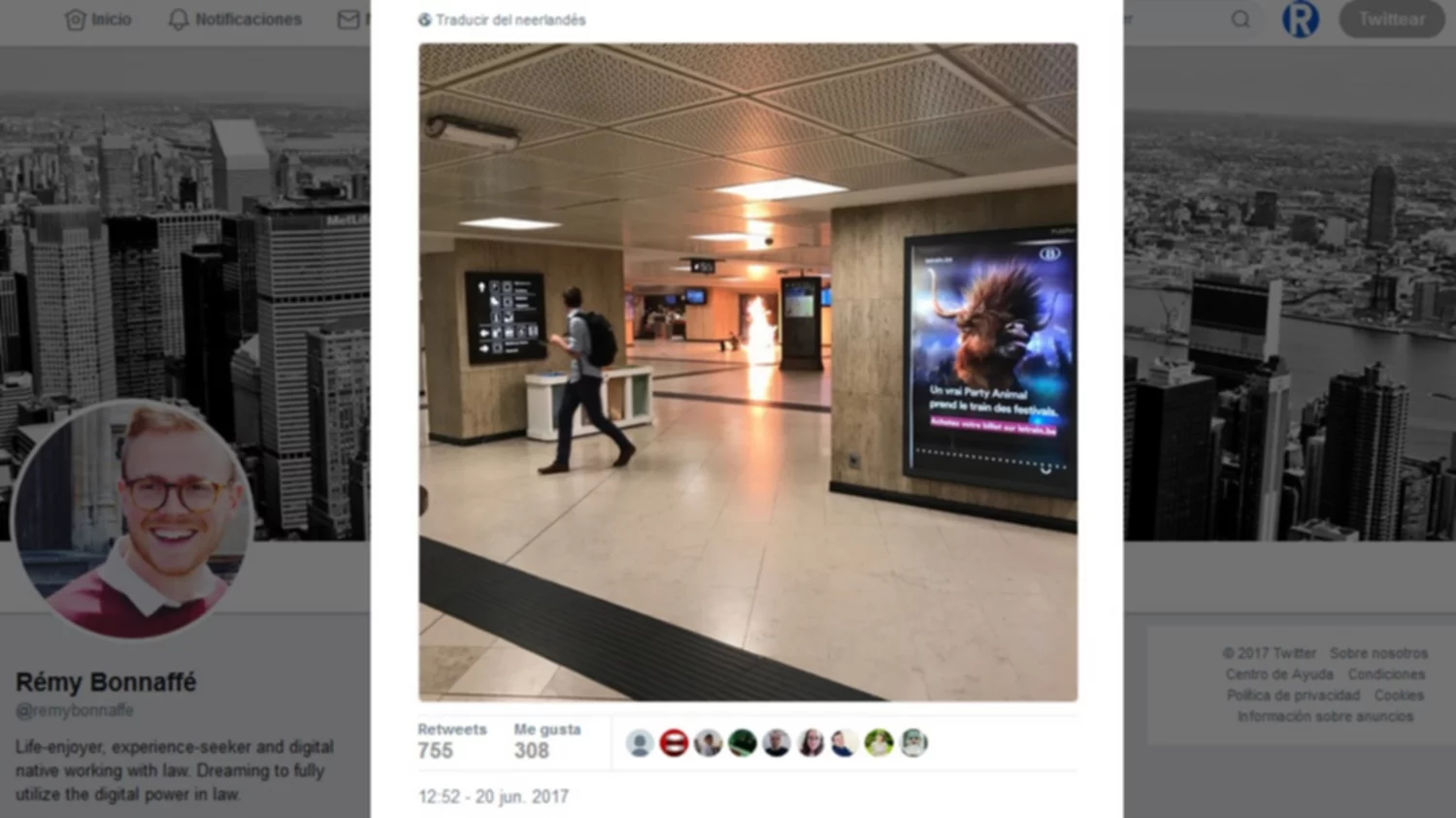The image size is (1456, 818).
Task: Click Traducir del neerlandés link
Action: coord(511,19)
